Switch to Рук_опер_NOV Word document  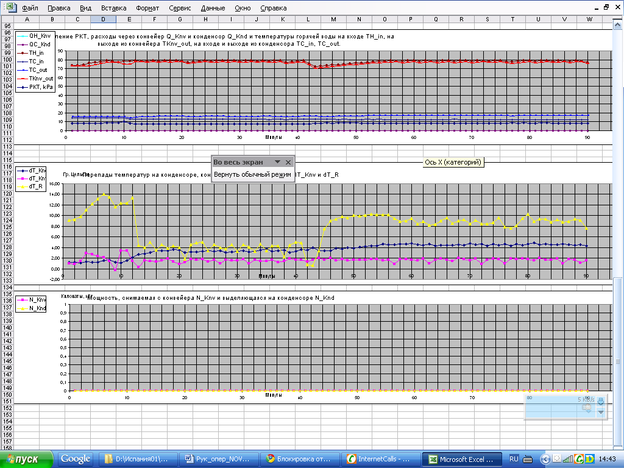point(218,459)
